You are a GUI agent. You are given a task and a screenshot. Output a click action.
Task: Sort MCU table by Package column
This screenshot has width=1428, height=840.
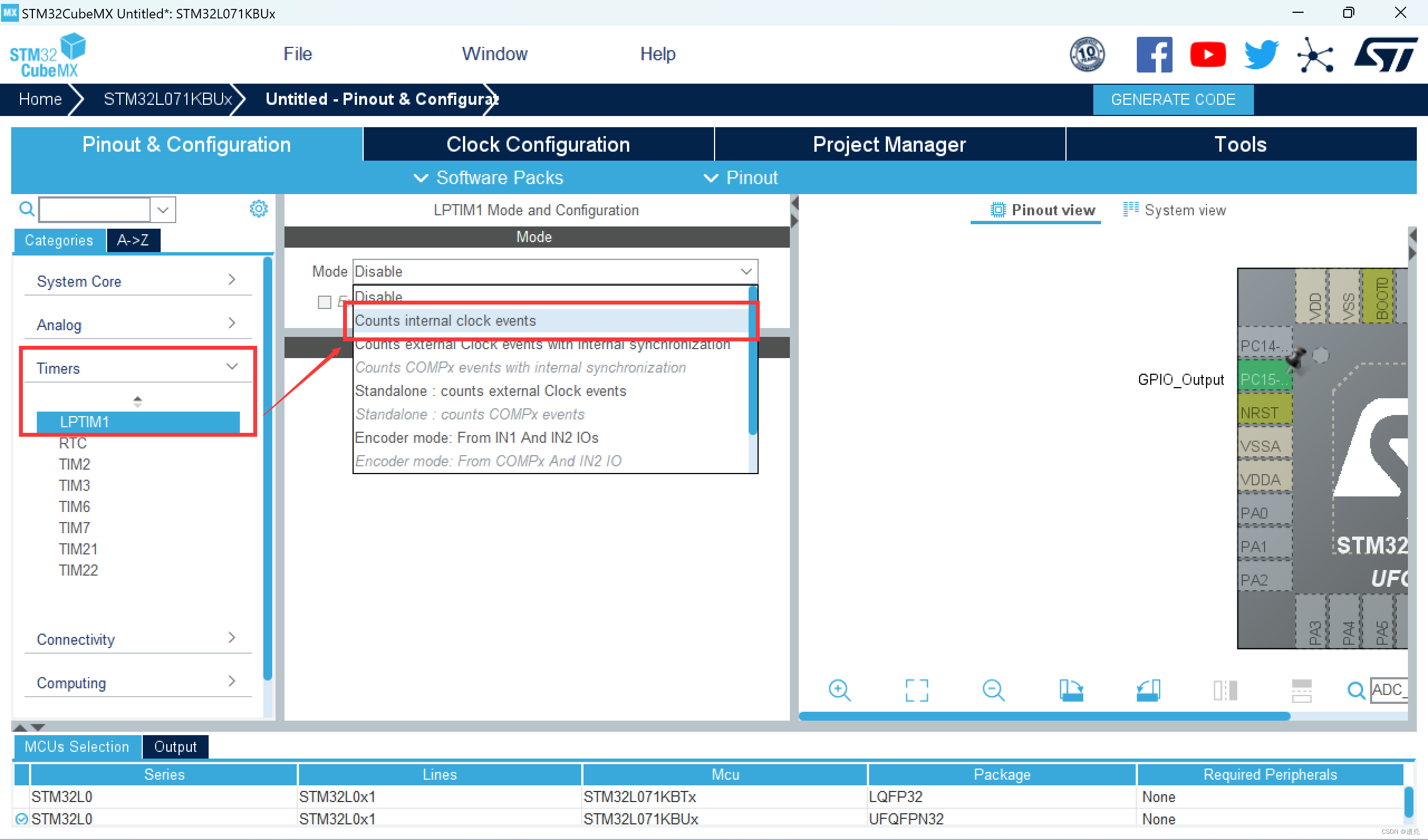click(1001, 774)
